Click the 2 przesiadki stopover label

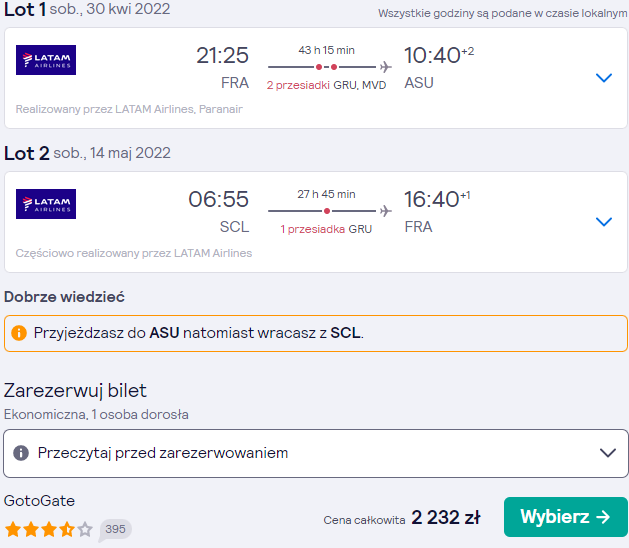298,85
